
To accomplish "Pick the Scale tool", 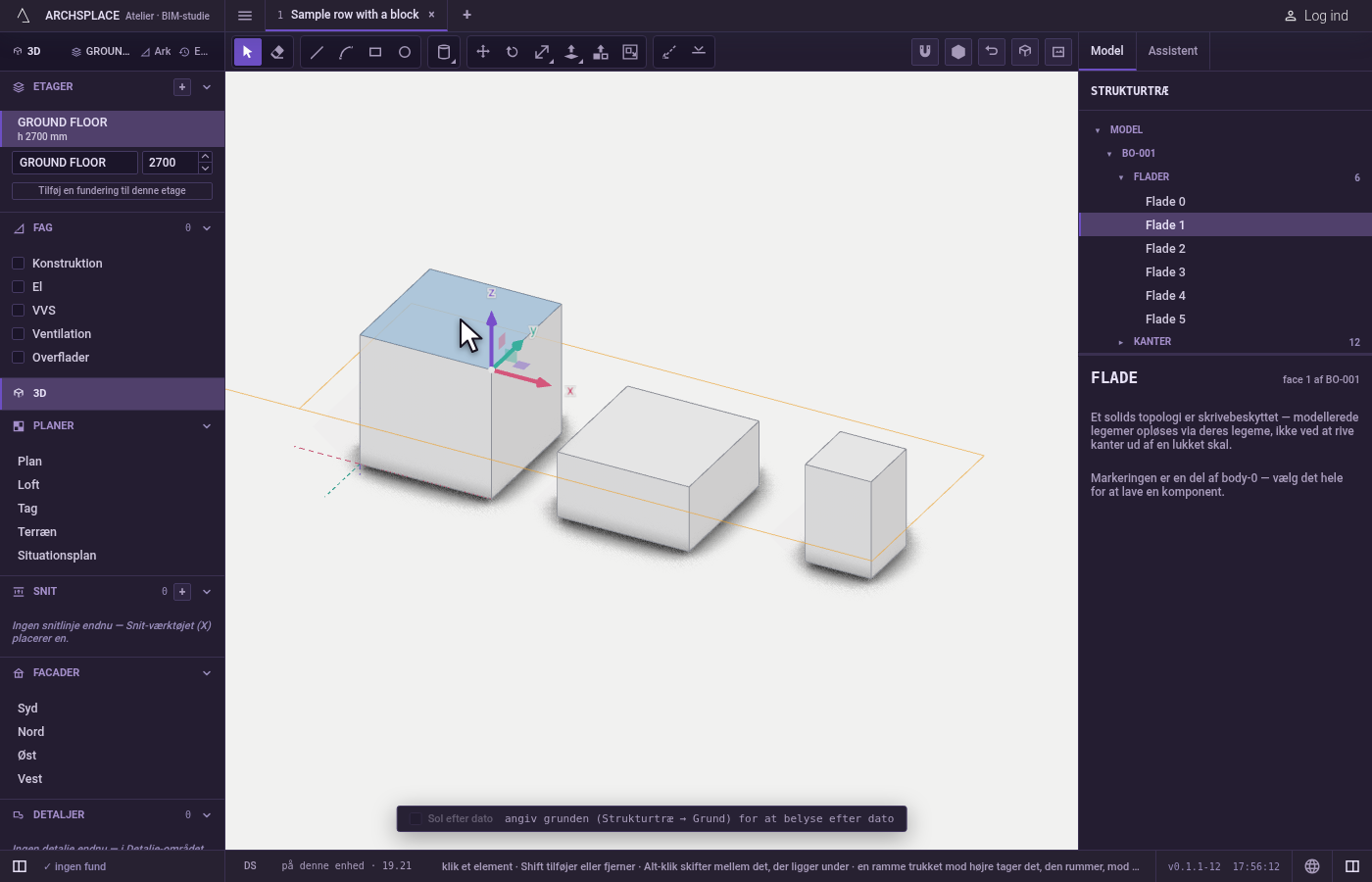I will 542,52.
